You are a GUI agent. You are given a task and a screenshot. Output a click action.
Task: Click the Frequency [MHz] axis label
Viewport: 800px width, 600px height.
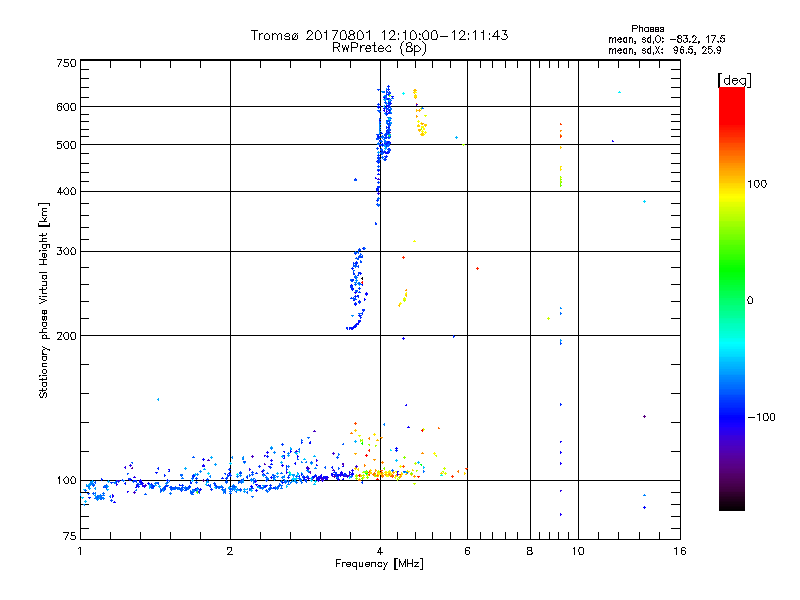click(379, 564)
